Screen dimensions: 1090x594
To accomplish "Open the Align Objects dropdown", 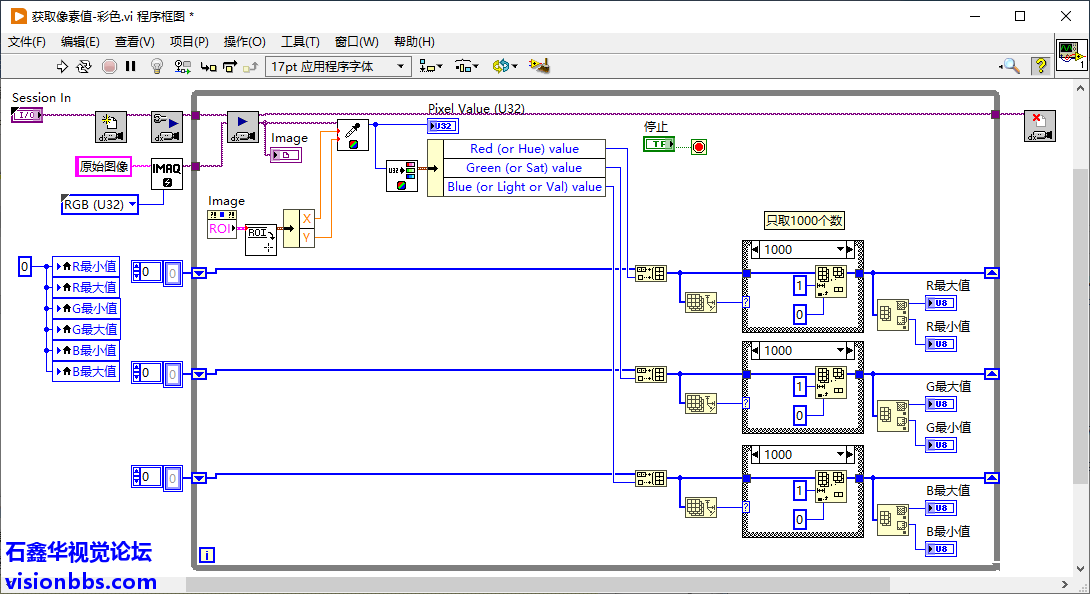I will tap(430, 66).
